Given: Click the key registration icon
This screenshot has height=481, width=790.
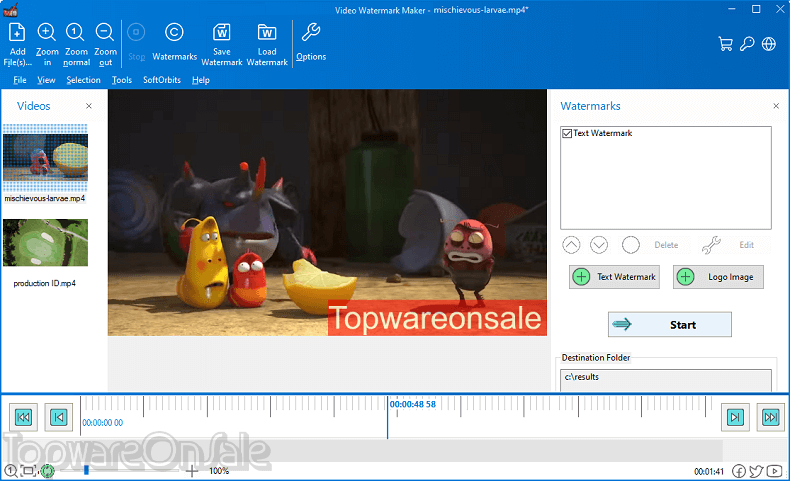Looking at the screenshot, I should [x=747, y=44].
